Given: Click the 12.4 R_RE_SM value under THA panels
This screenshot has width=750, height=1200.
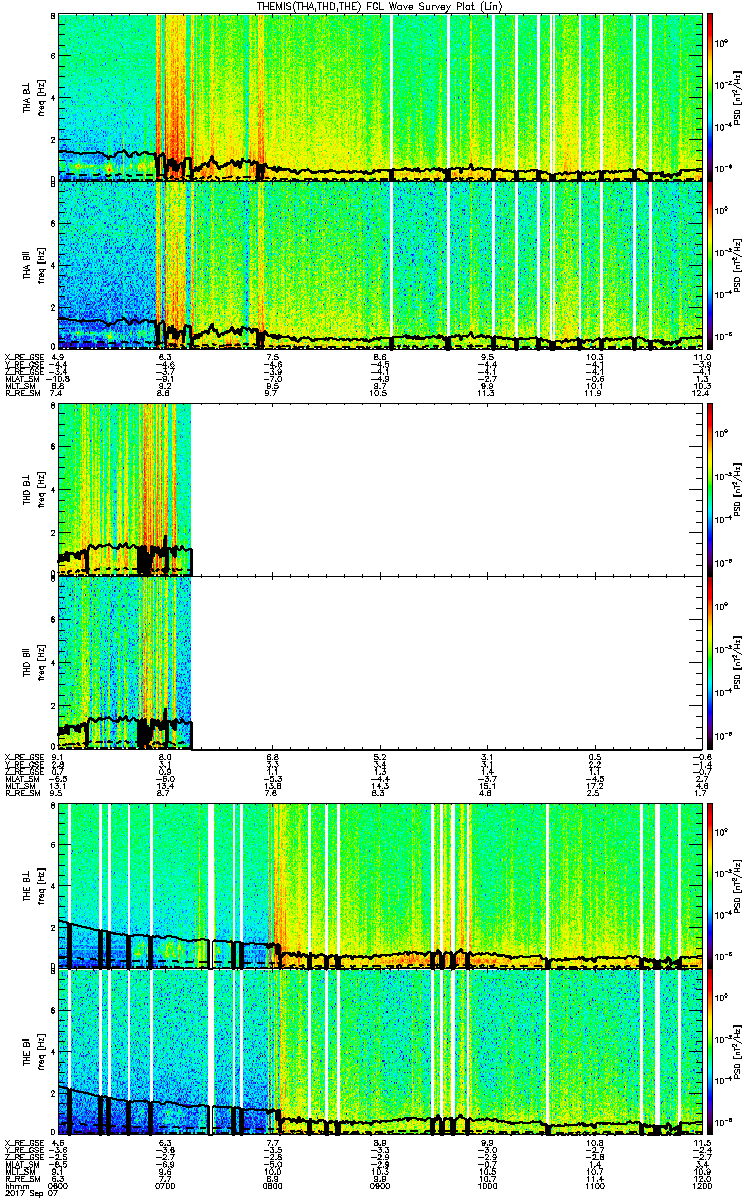Looking at the screenshot, I should (703, 393).
